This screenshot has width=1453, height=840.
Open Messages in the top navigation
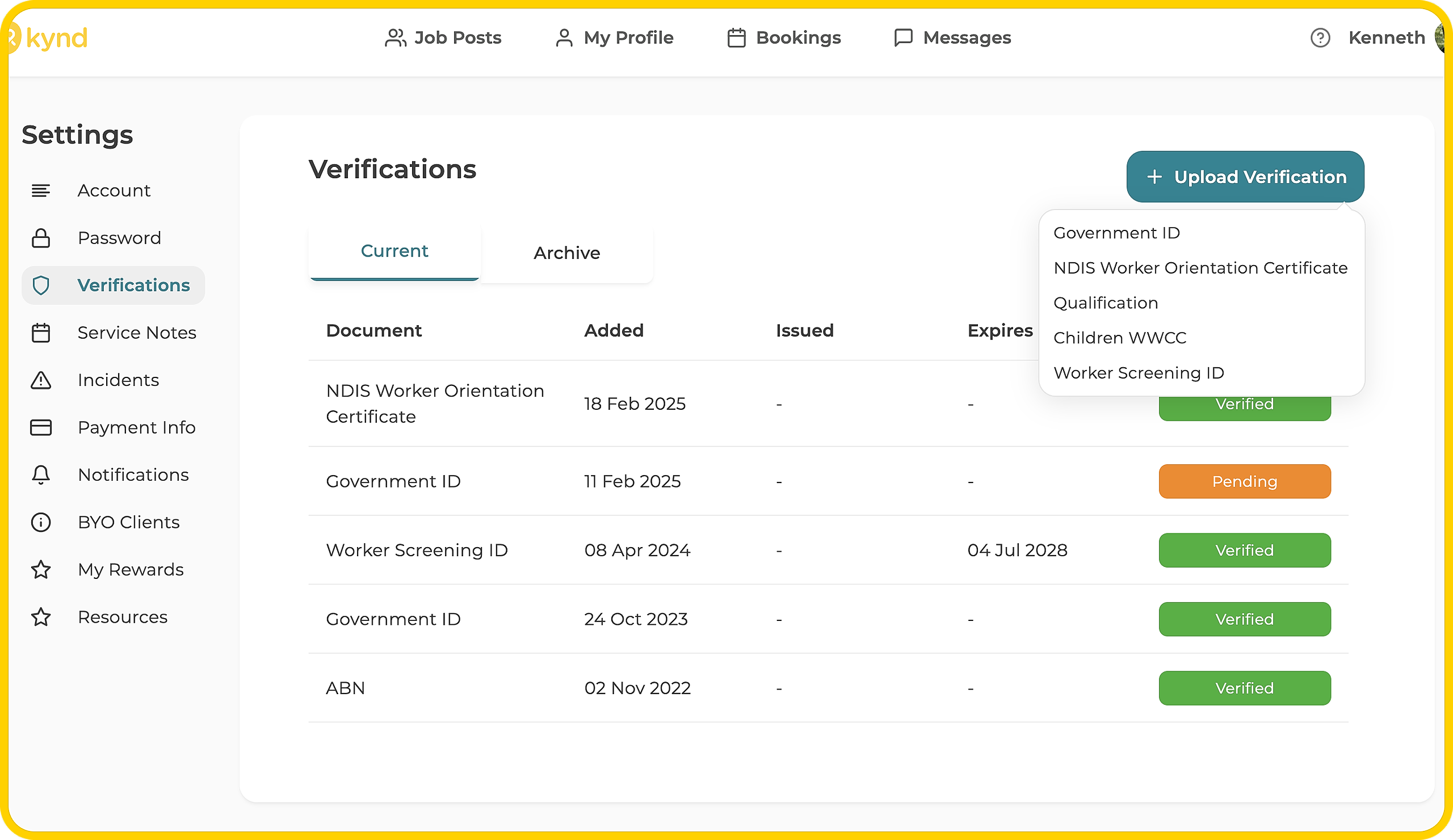click(952, 38)
